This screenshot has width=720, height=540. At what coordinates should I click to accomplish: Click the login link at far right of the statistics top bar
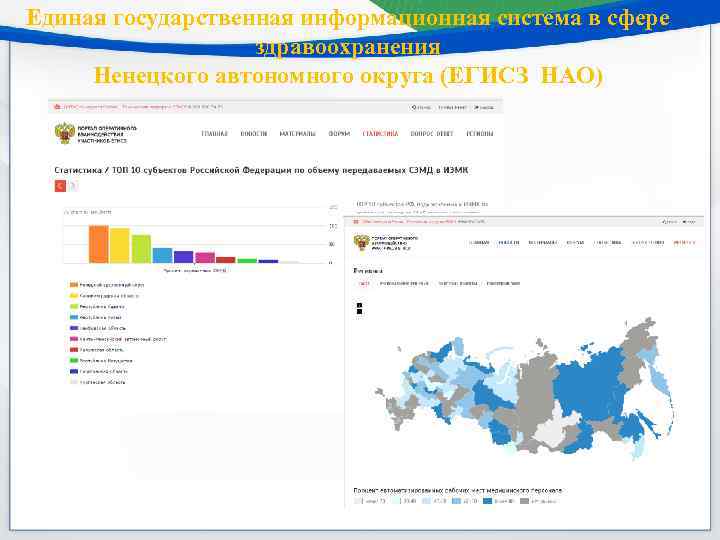click(484, 107)
